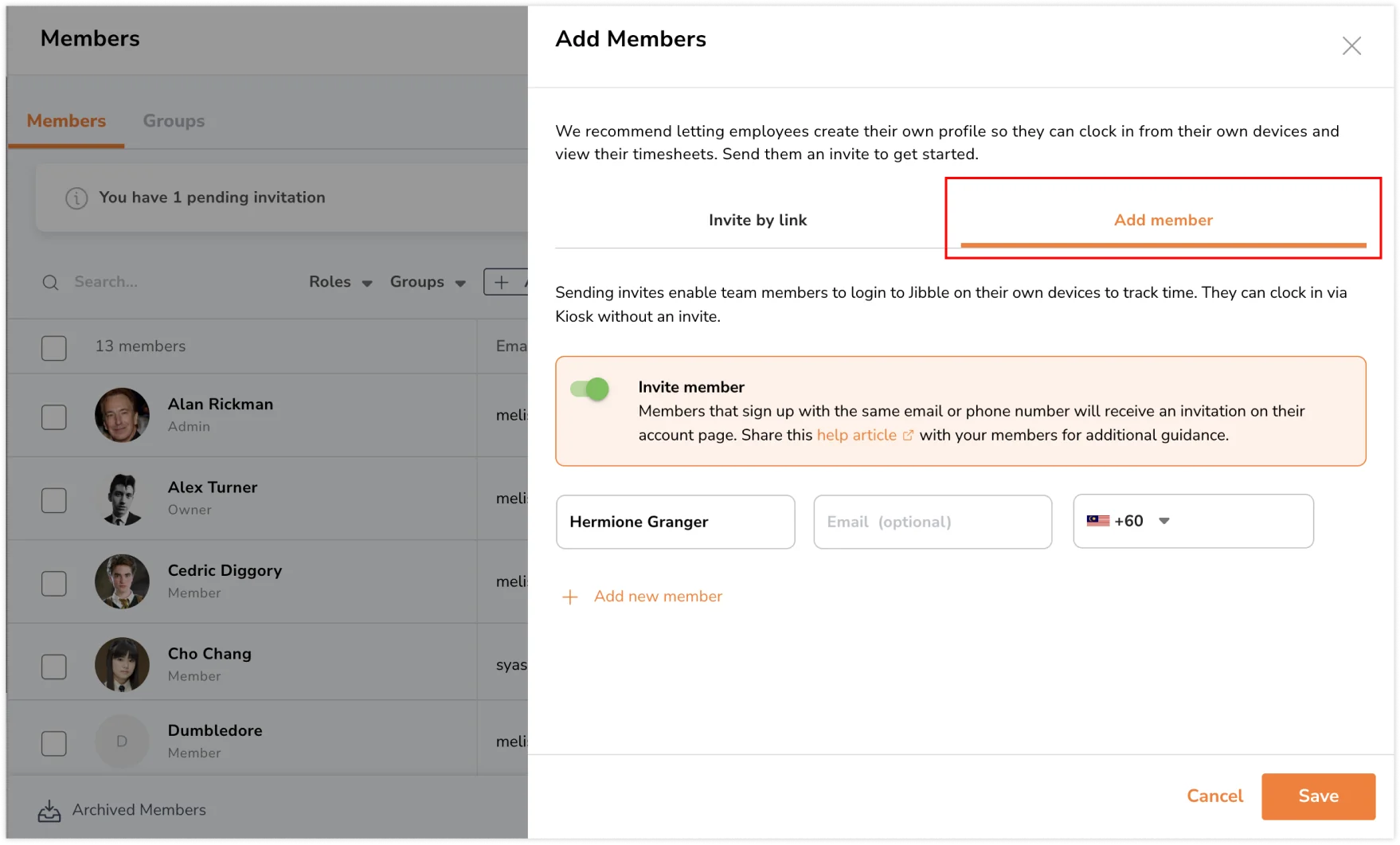Viewport: 1400px width, 845px height.
Task: Focus the member Search field
Action: click(x=106, y=282)
